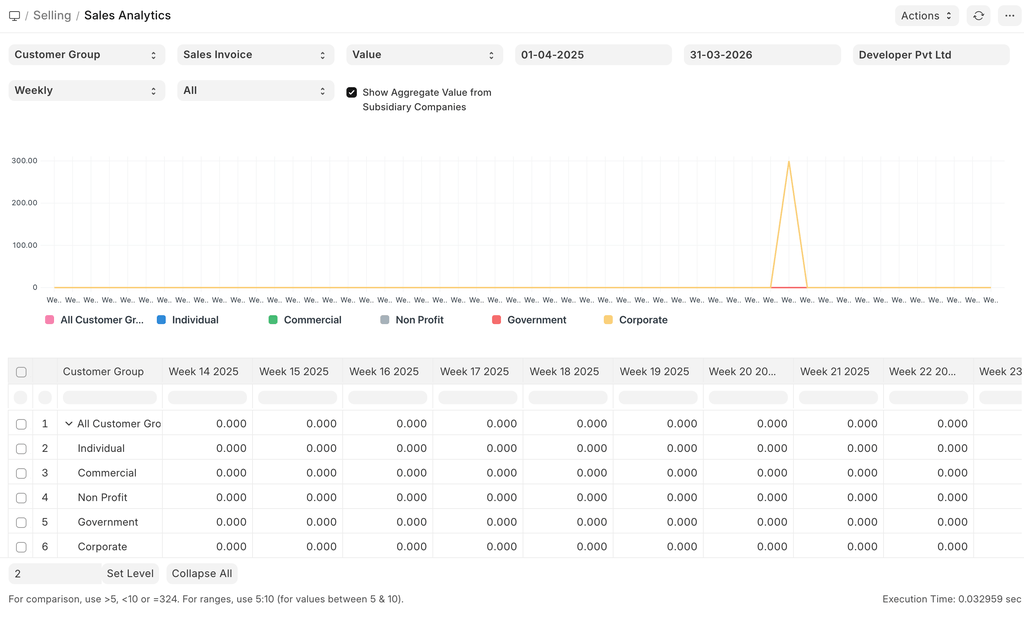Click the desk home icon in breadcrumb
Screen dimensions: 1024x624
pos(14,16)
